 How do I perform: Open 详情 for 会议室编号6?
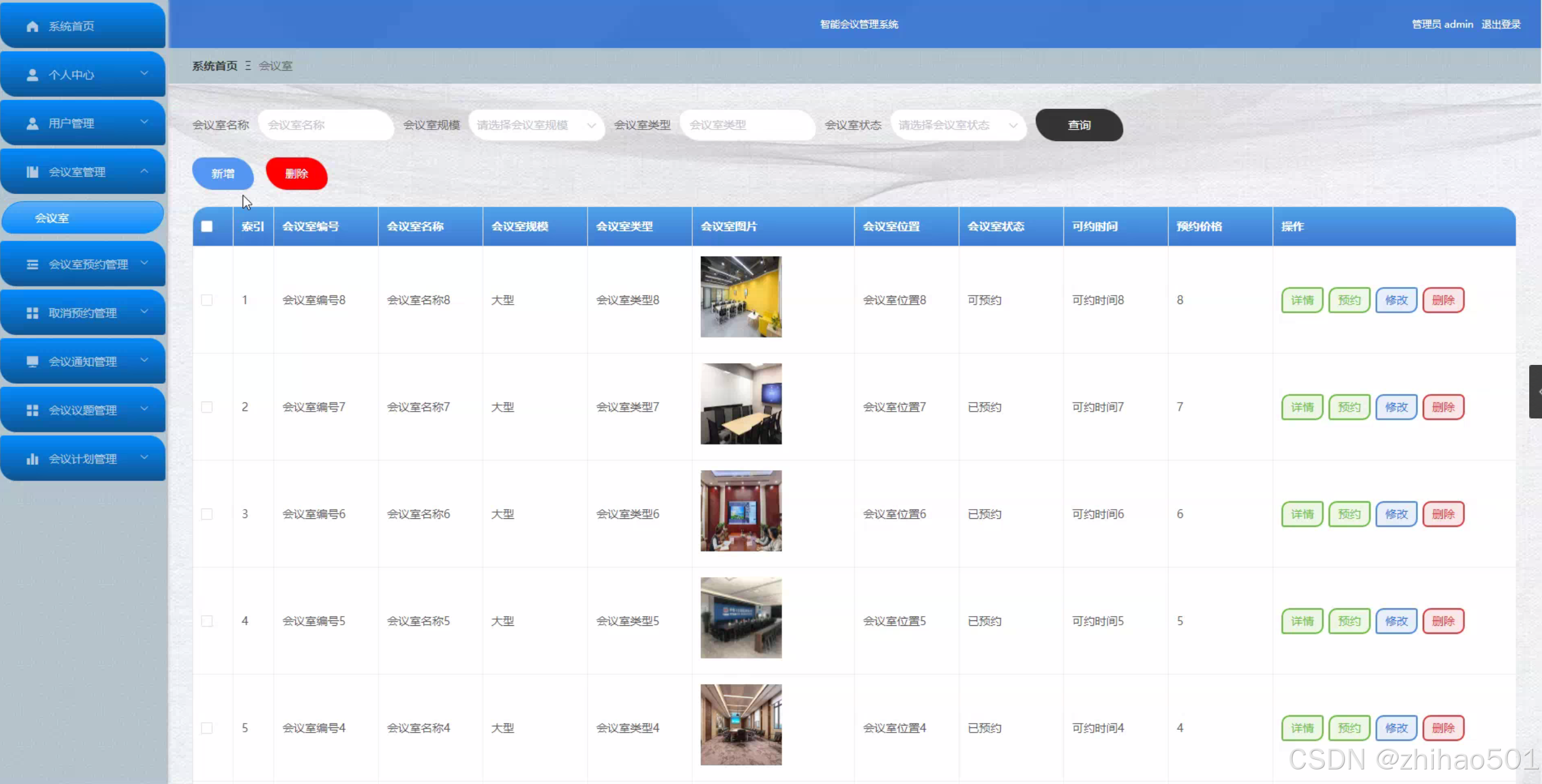[x=1302, y=515]
